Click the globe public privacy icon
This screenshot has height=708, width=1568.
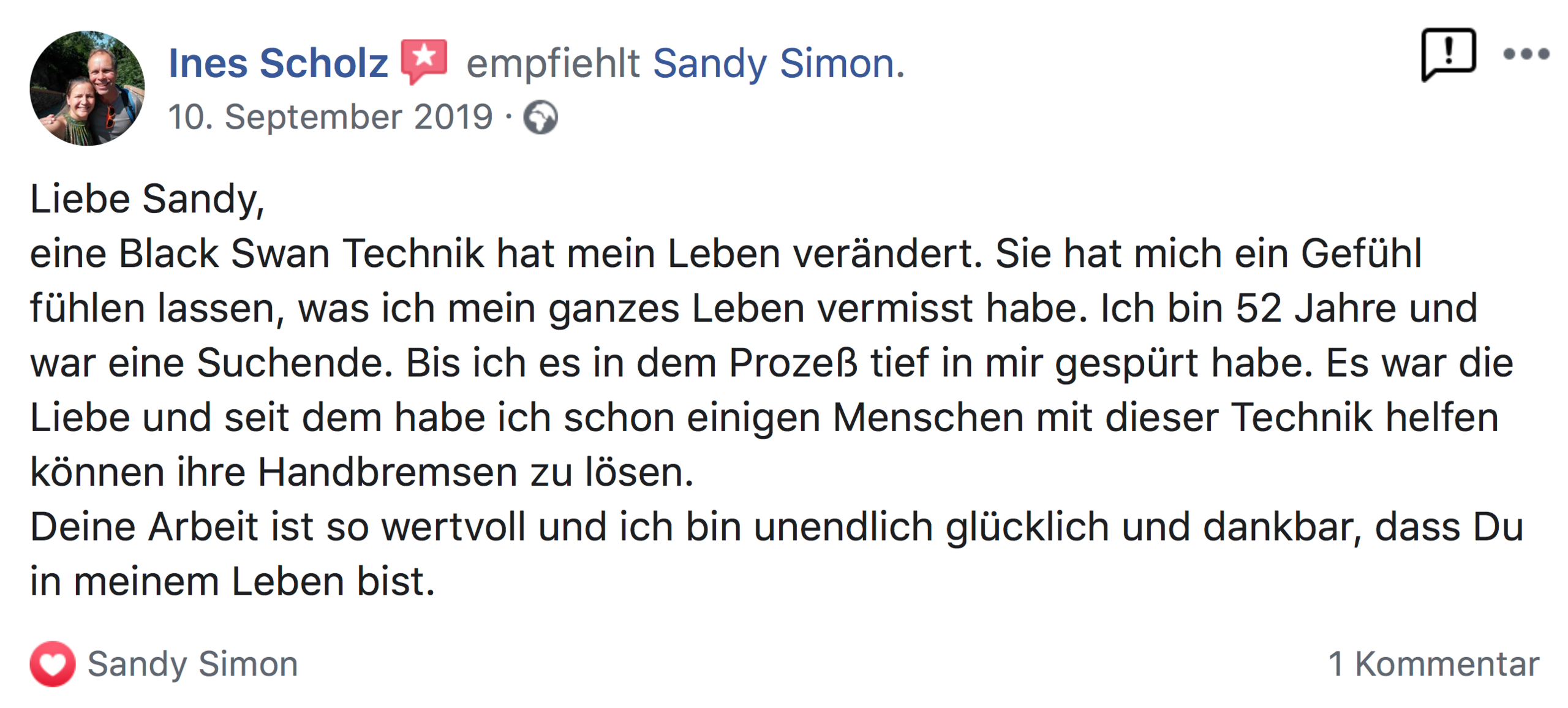(540, 117)
